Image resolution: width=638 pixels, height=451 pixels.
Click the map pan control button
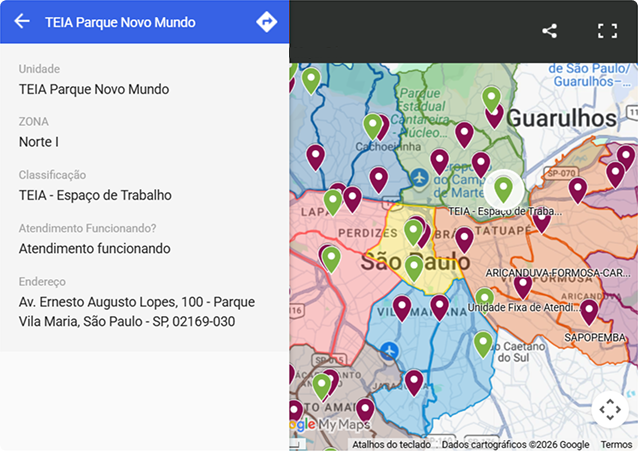[x=610, y=409]
